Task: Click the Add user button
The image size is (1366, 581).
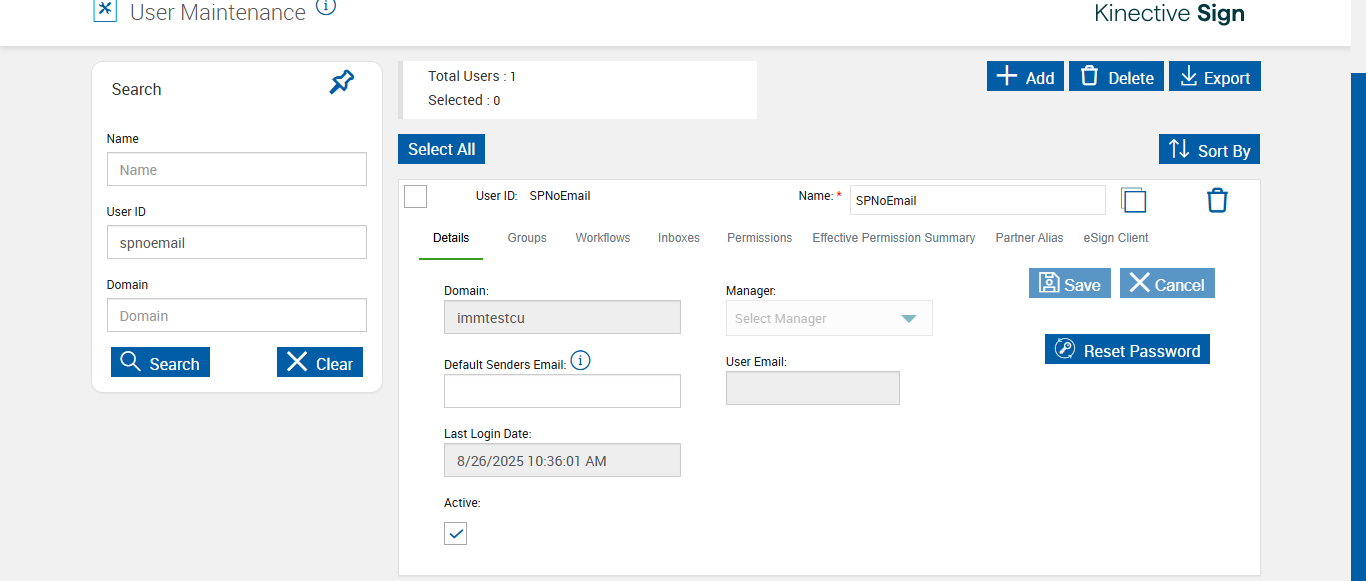Action: [x=1025, y=77]
